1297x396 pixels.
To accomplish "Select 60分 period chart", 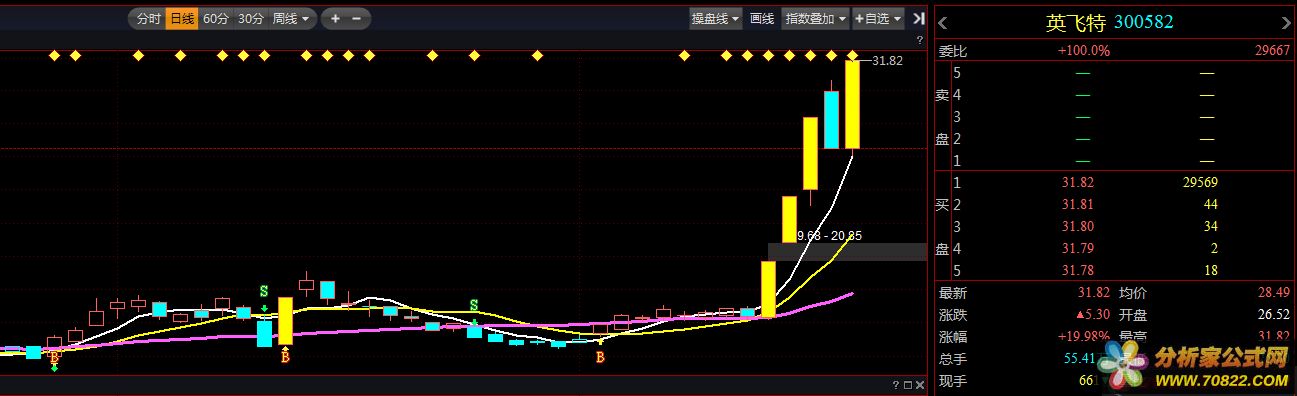I will pos(215,18).
